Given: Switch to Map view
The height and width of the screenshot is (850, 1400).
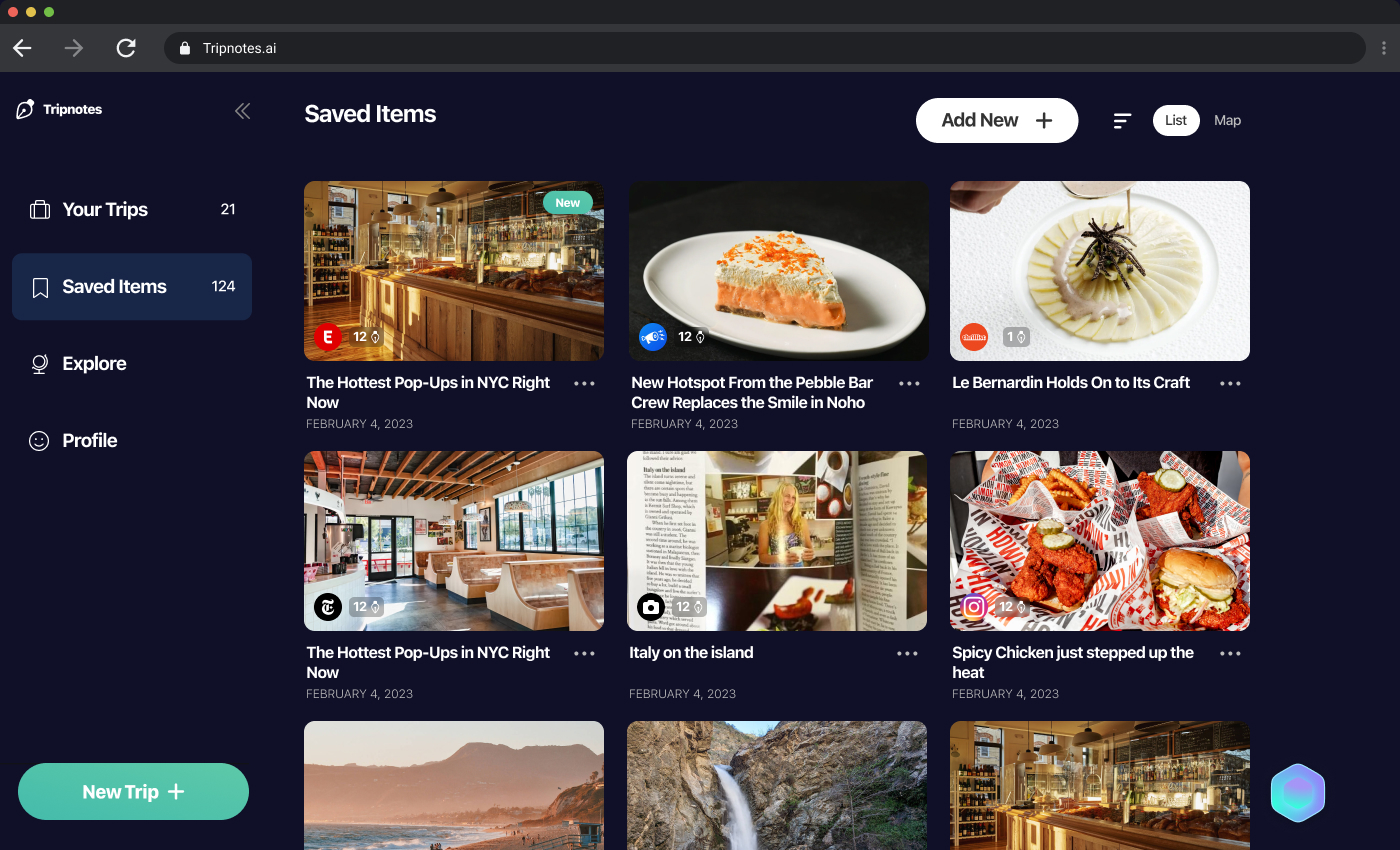Looking at the screenshot, I should point(1227,120).
